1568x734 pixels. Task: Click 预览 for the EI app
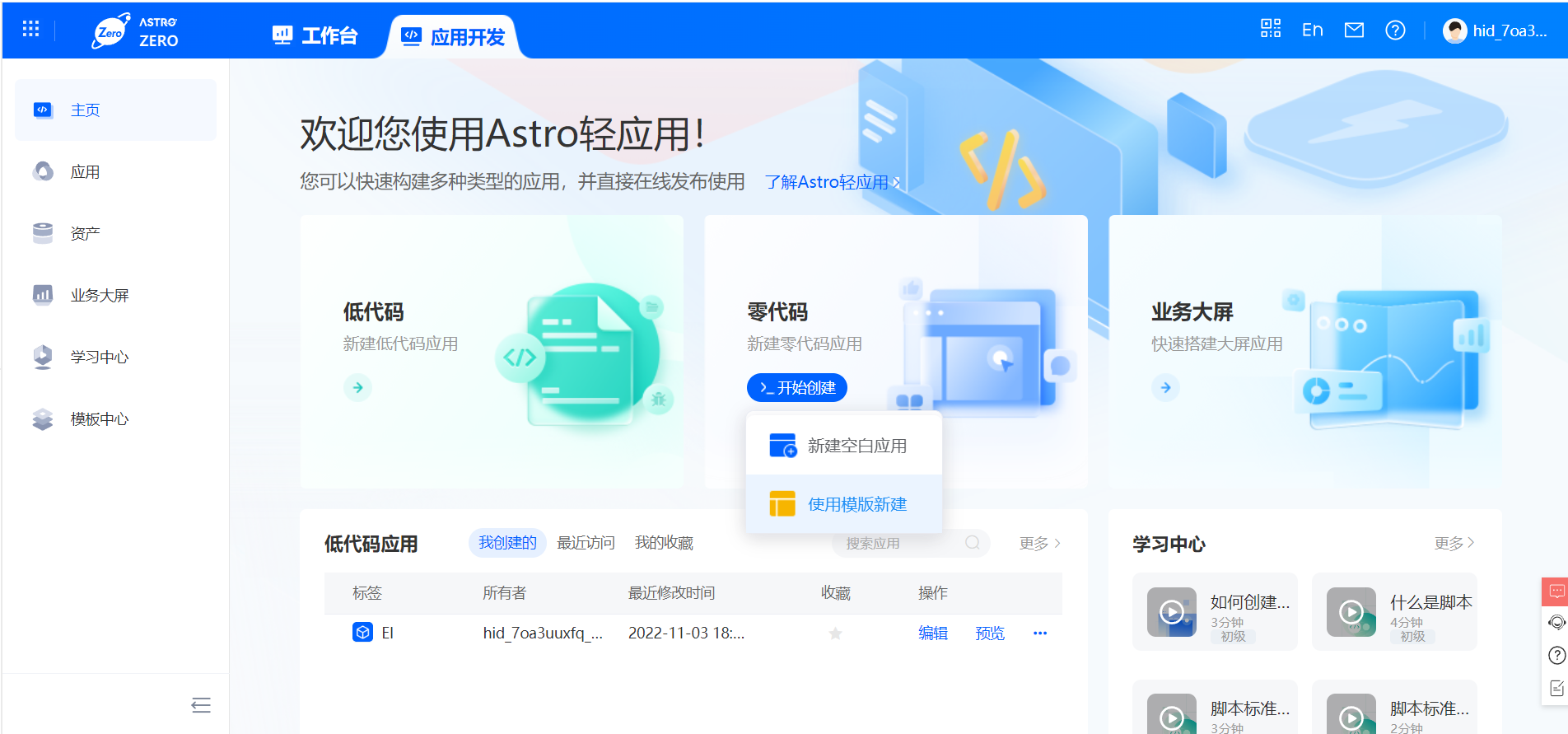pyautogui.click(x=990, y=633)
